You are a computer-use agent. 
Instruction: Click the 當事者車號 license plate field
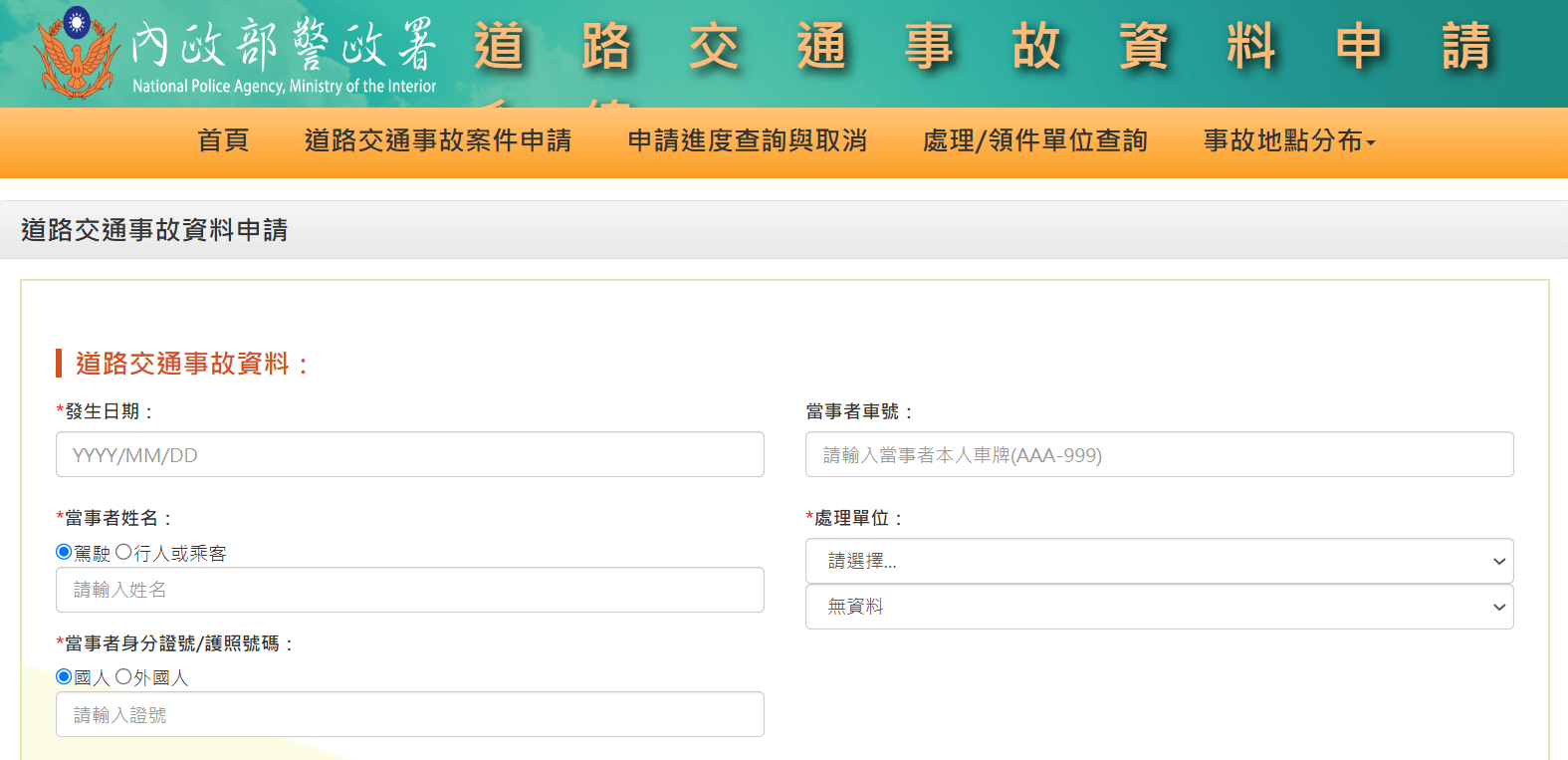point(1160,454)
